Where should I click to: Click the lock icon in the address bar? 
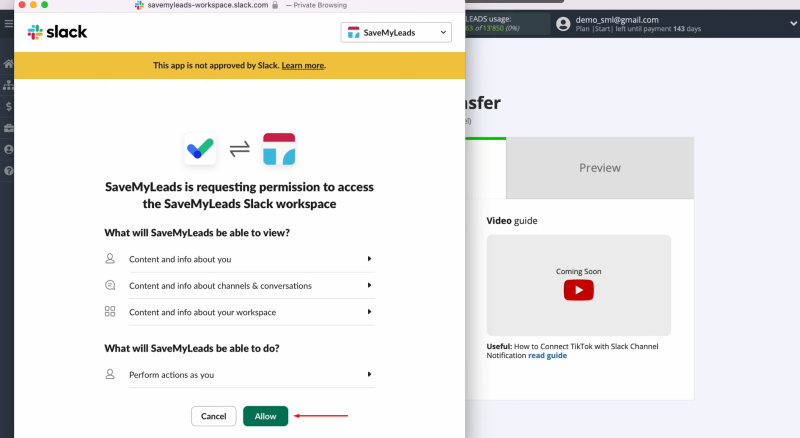click(275, 5)
